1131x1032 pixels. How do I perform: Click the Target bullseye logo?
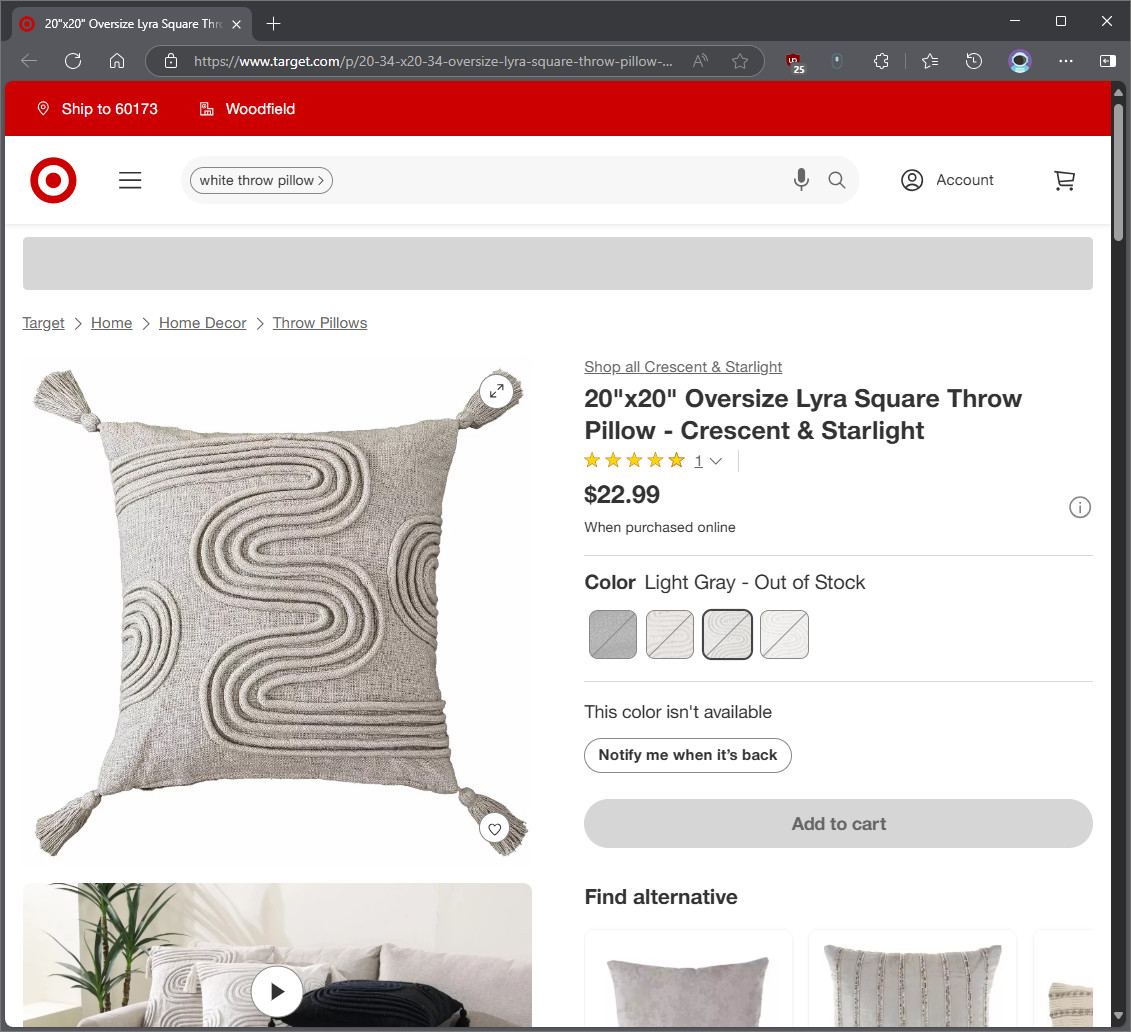[x=53, y=180]
